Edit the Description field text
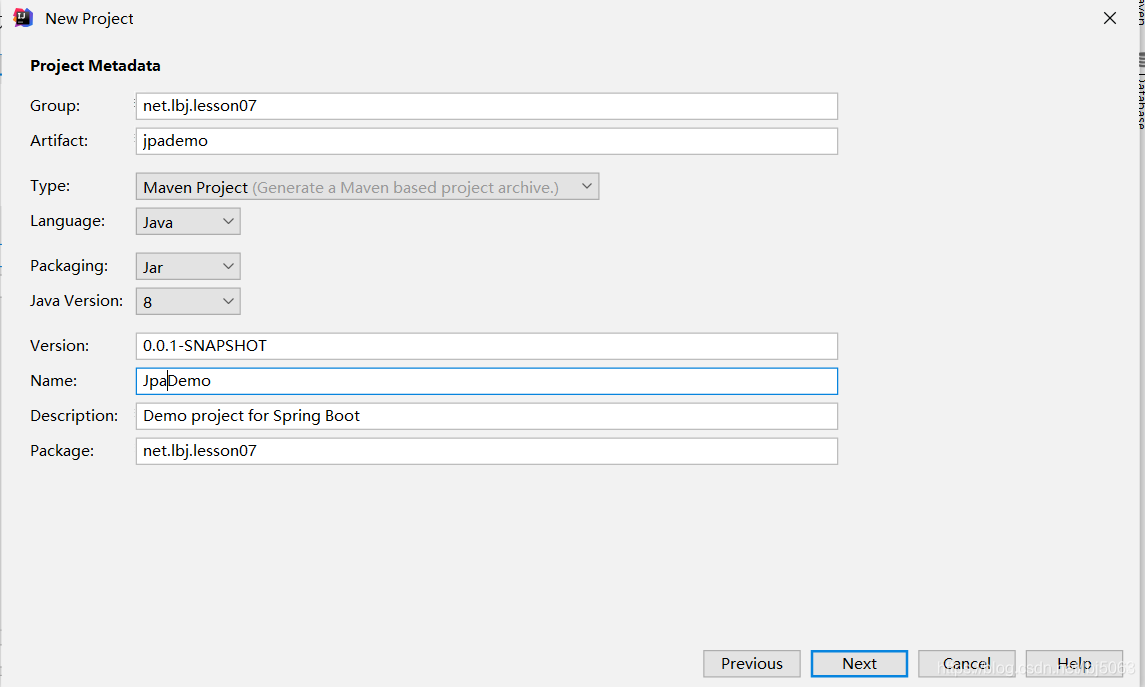The height and width of the screenshot is (687, 1145). coord(486,416)
